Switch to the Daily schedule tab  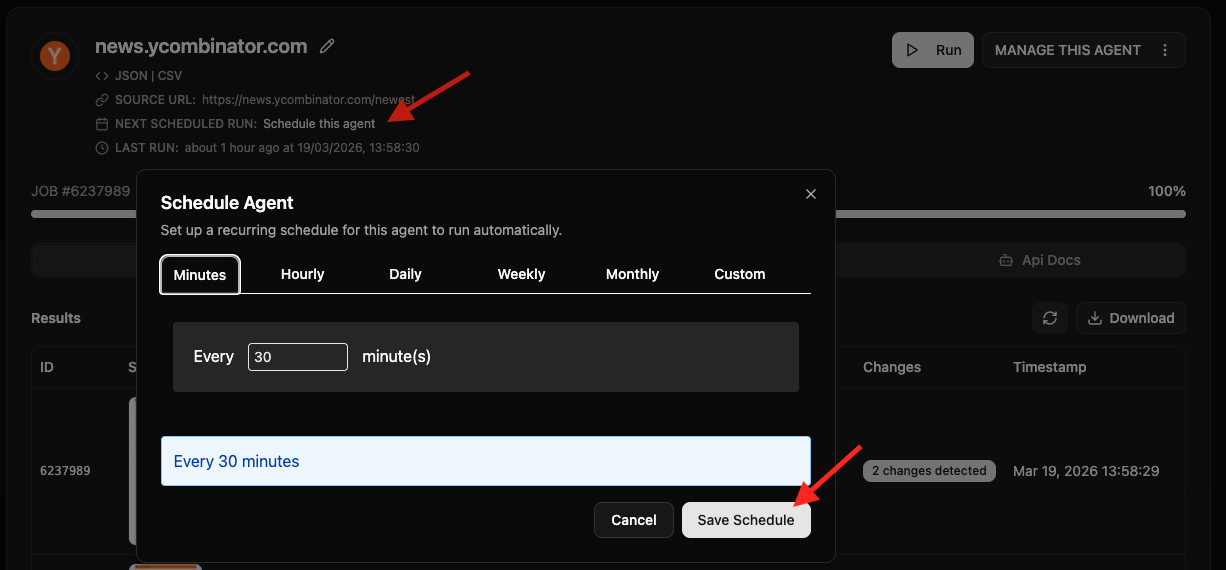(x=405, y=274)
